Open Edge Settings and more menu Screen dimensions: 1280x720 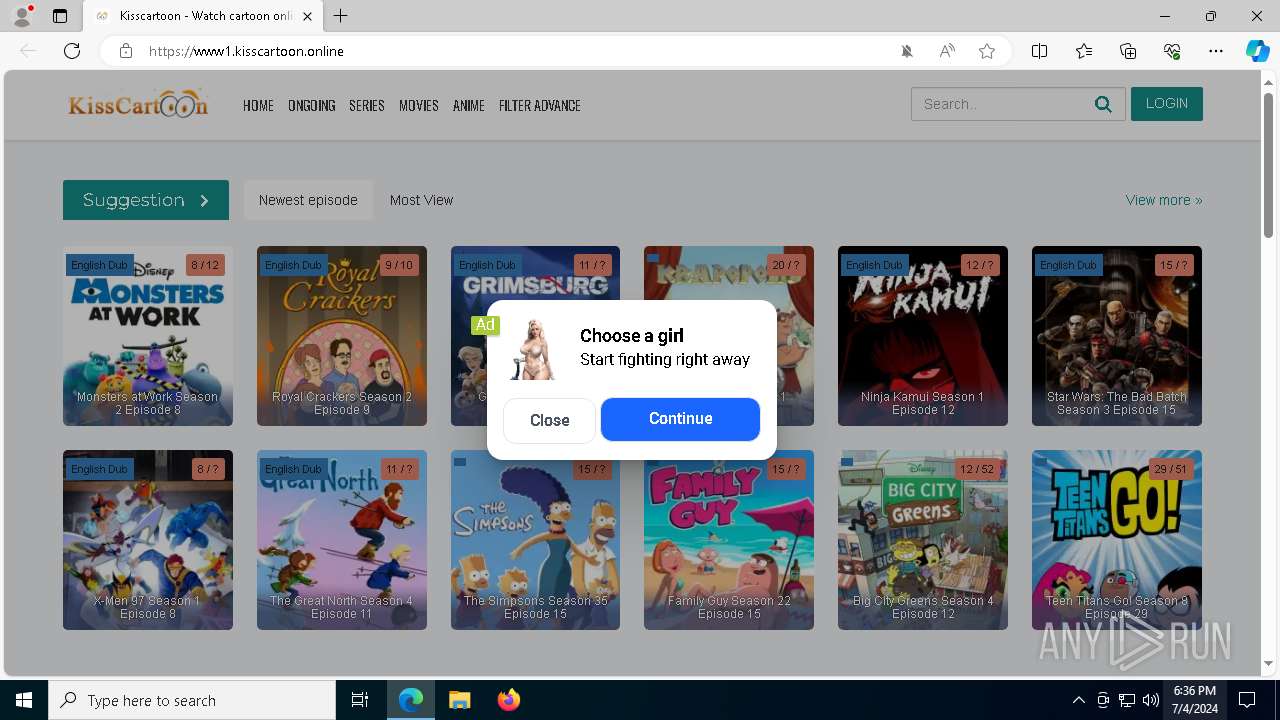pos(1216,51)
